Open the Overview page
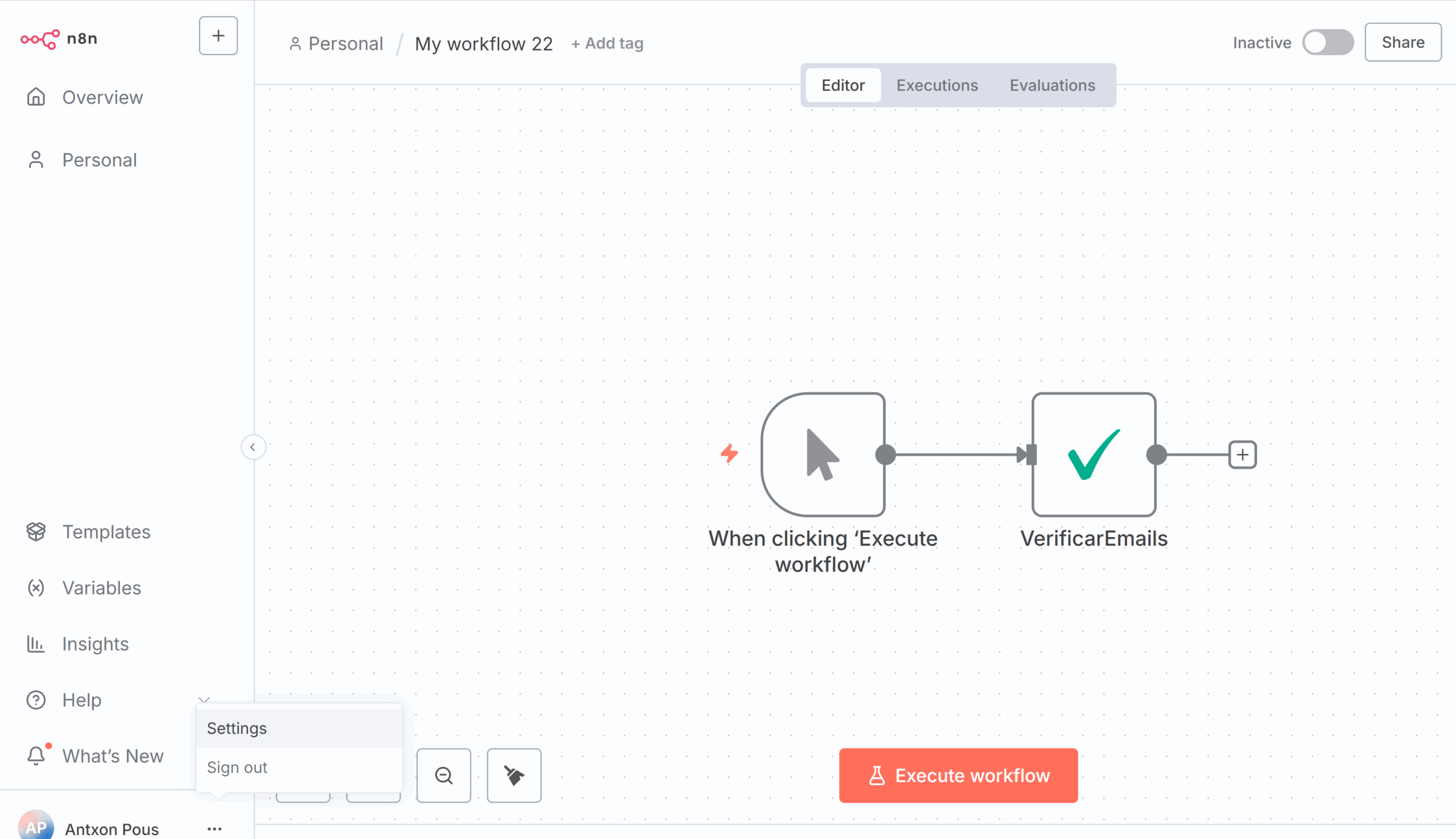 pos(102,97)
